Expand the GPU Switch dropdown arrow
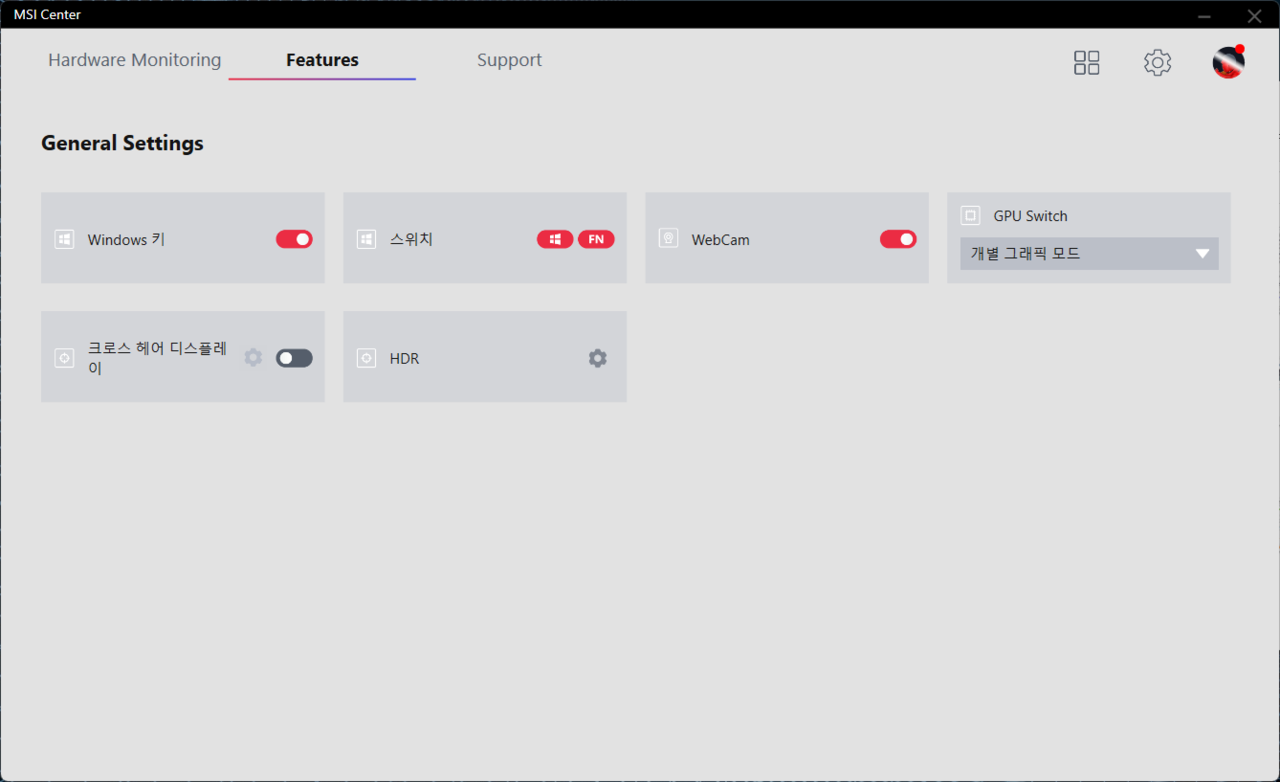 point(1202,254)
